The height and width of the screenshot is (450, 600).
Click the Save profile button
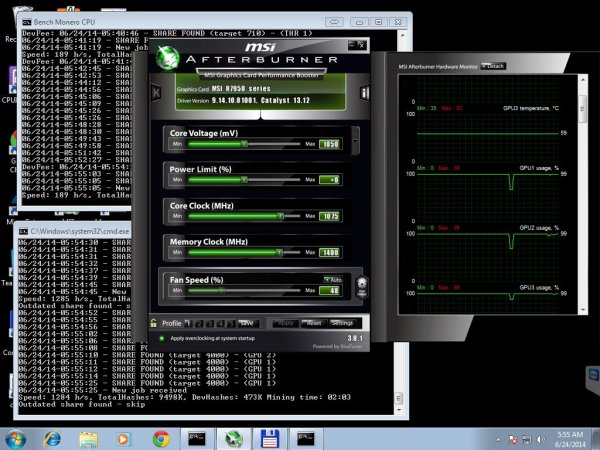(248, 323)
